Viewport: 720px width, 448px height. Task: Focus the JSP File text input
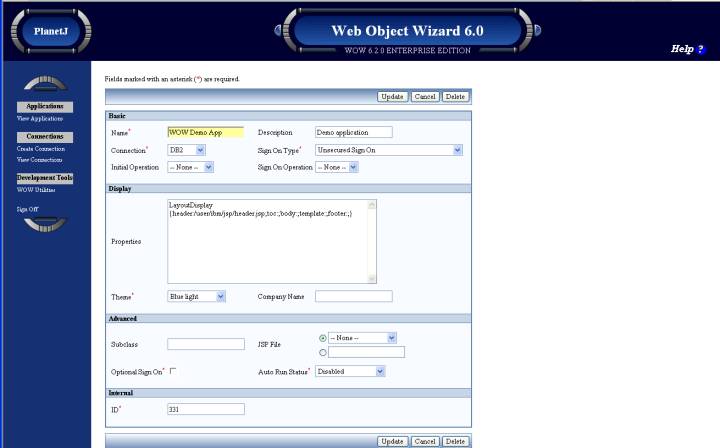point(366,352)
